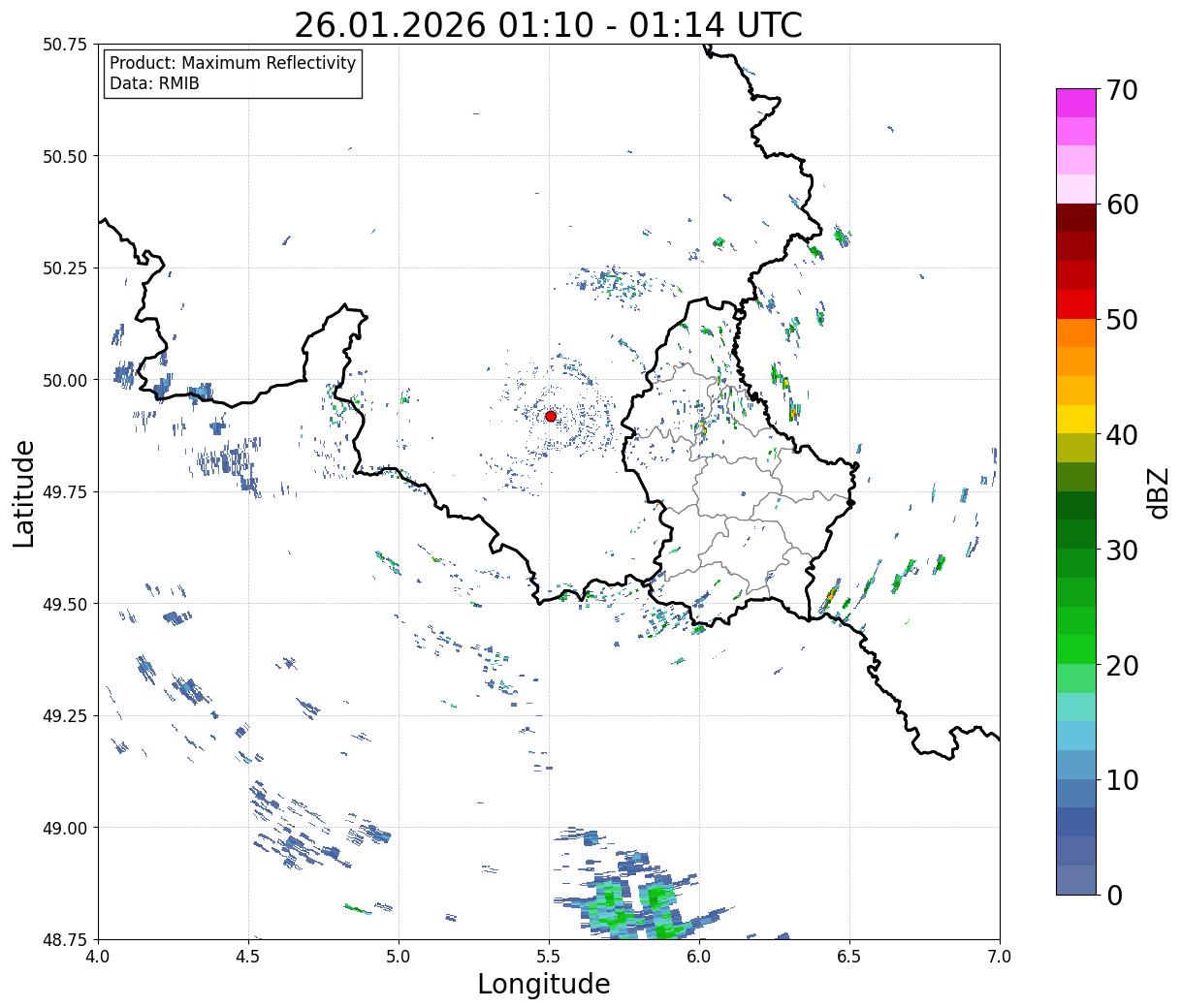Click the latitude tick label 50.00

tap(64, 380)
